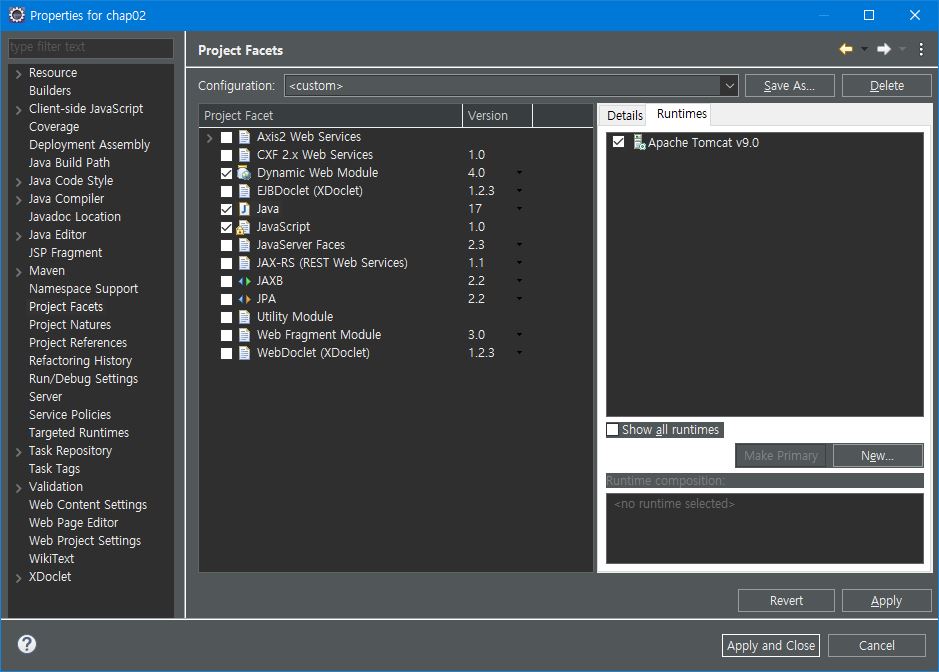Select Java Build Path page
The height and width of the screenshot is (672, 939).
click(69, 162)
